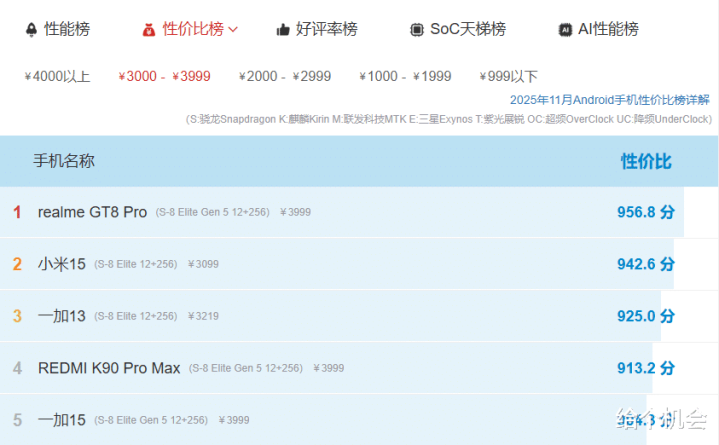Image resolution: width=719 pixels, height=445 pixels.
Task: Click rank number 1 in the list
Action: point(17,212)
